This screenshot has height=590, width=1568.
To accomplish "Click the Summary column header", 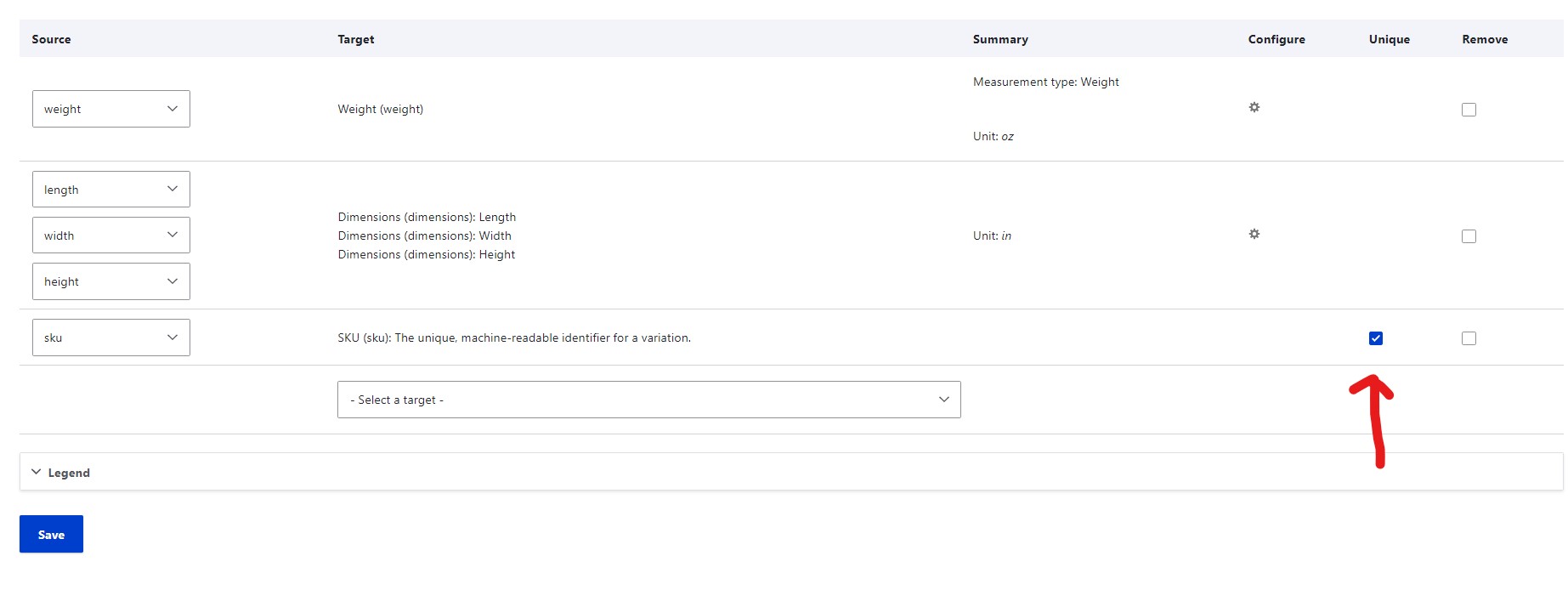I will click(x=1000, y=39).
